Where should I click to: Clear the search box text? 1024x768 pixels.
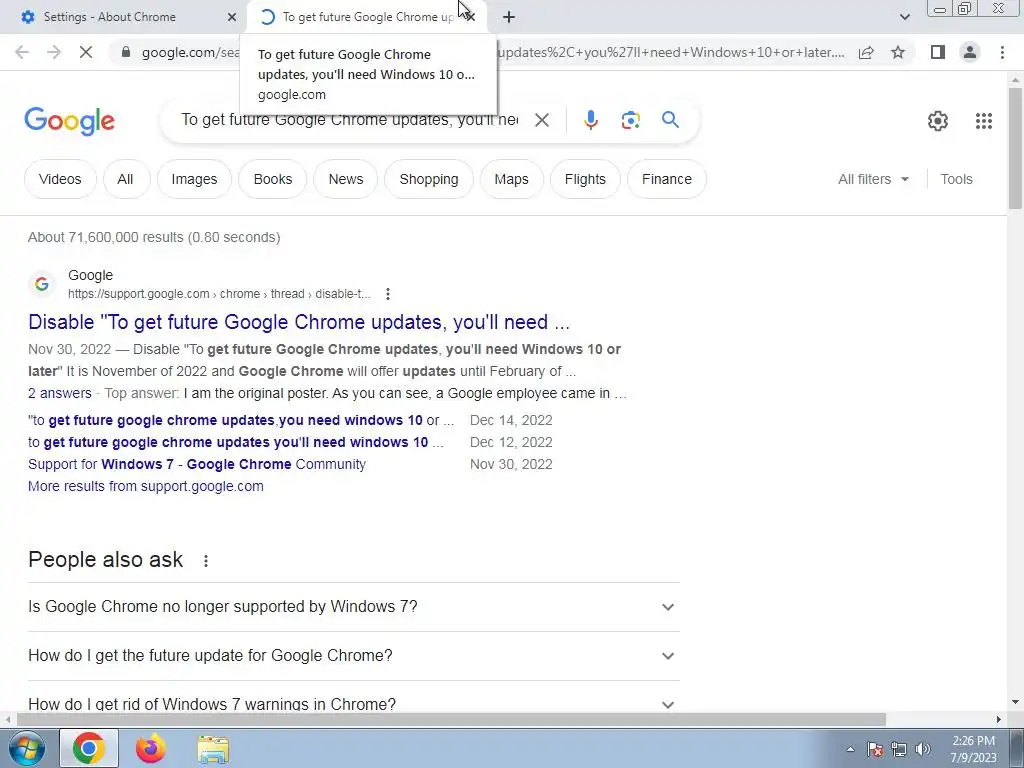coord(541,120)
